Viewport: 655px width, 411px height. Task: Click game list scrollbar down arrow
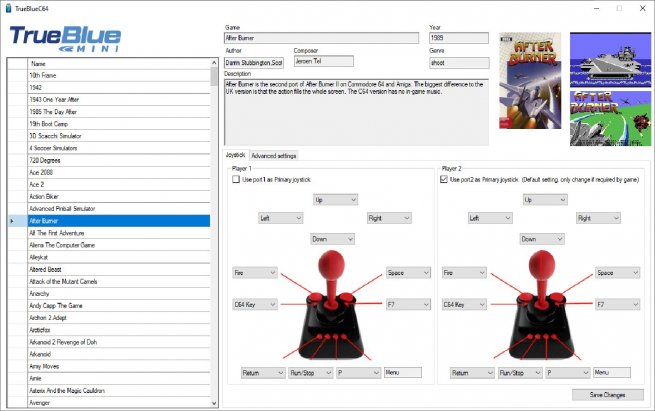point(214,403)
